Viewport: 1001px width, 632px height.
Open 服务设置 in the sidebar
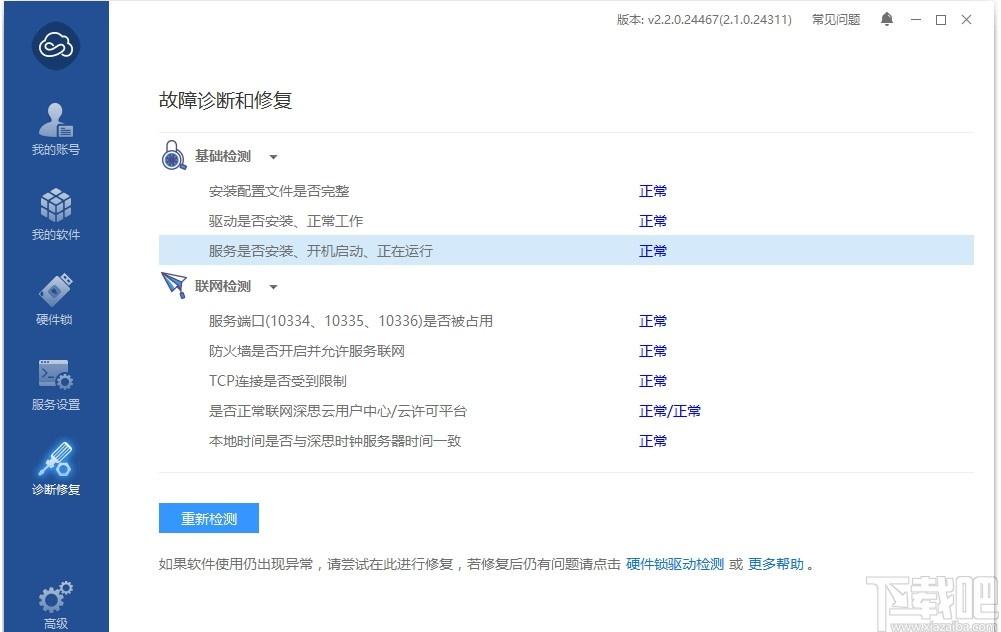pos(56,384)
